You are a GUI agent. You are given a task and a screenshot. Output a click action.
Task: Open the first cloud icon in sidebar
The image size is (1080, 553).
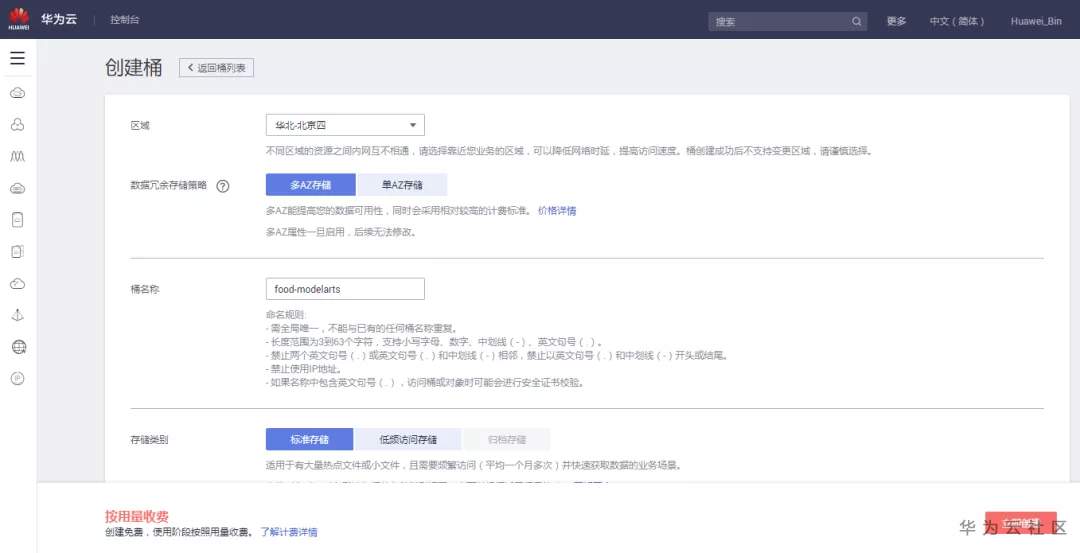[x=18, y=93]
